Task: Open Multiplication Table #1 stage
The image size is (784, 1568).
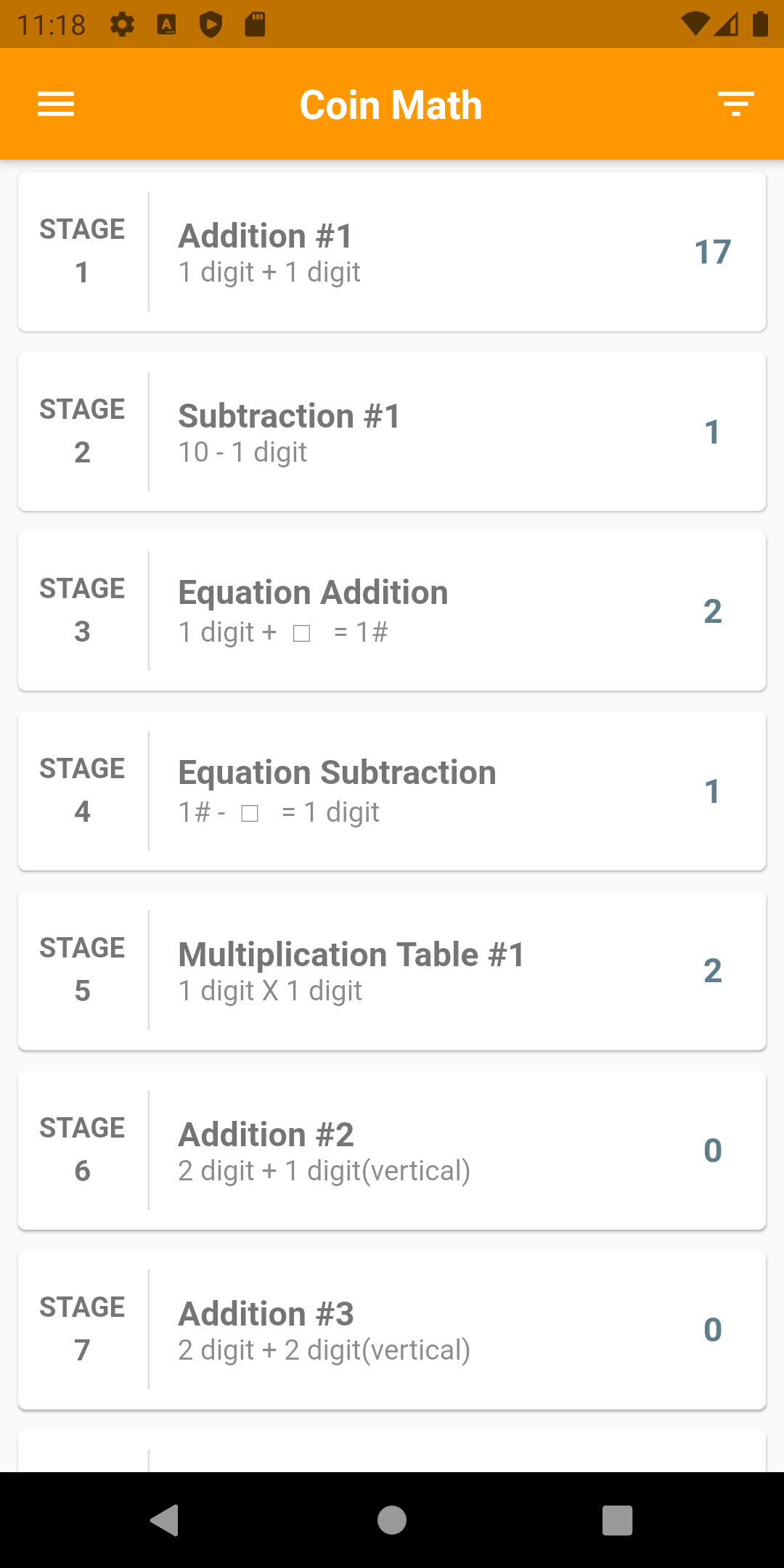Action: [x=392, y=971]
